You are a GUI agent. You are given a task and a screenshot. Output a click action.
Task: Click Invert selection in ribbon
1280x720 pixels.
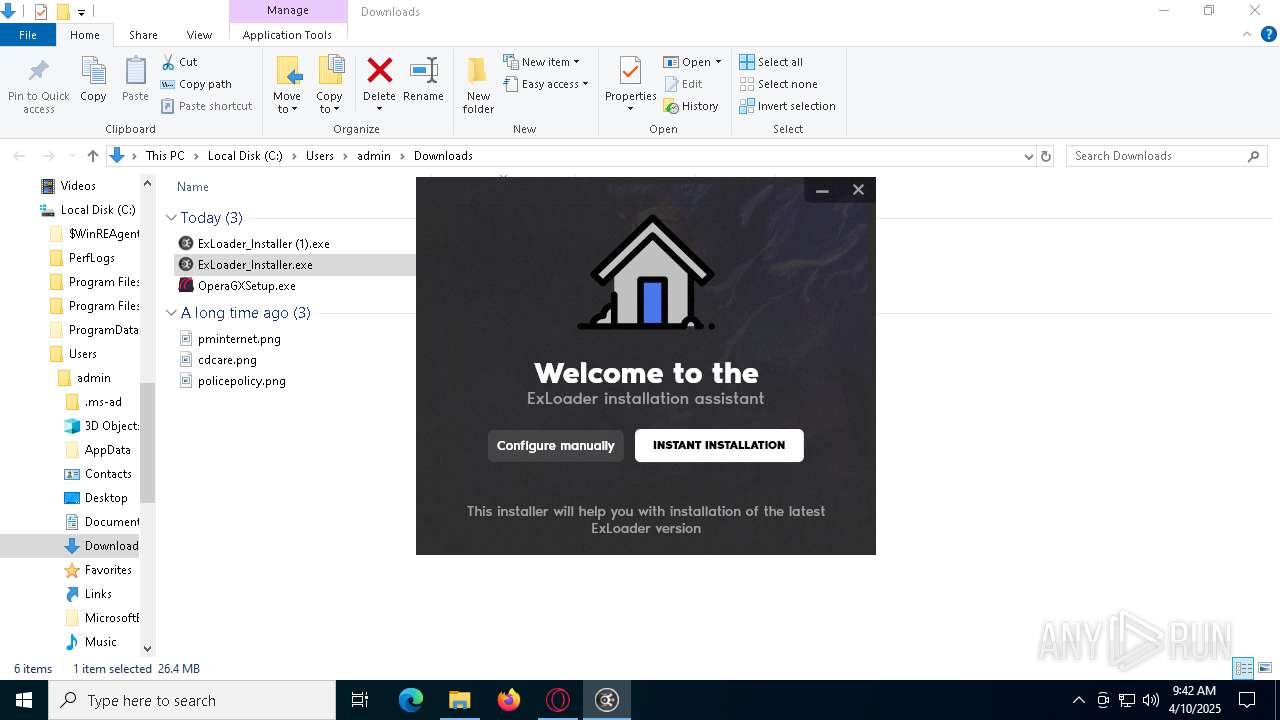coord(787,106)
